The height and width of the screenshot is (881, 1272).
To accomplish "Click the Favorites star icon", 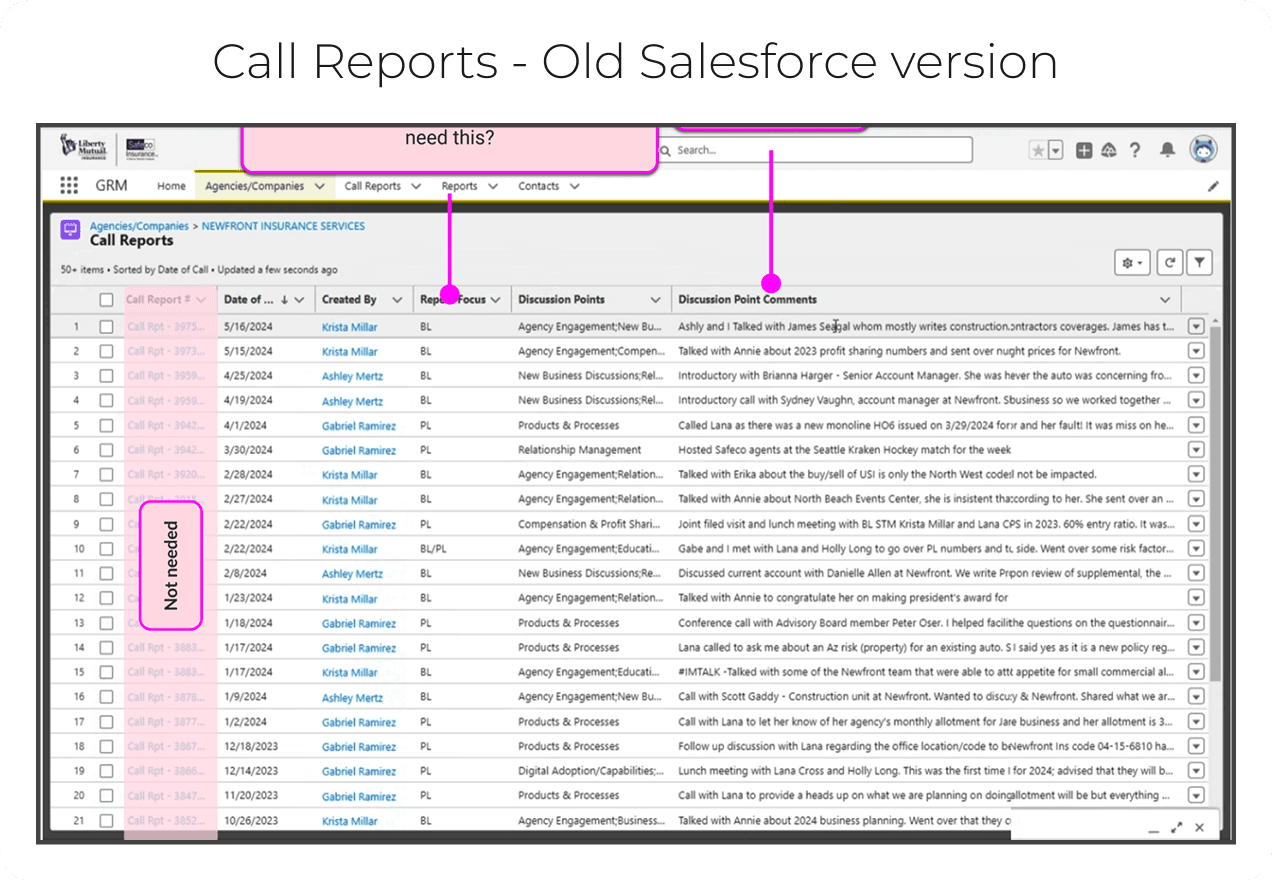I will 1038,150.
